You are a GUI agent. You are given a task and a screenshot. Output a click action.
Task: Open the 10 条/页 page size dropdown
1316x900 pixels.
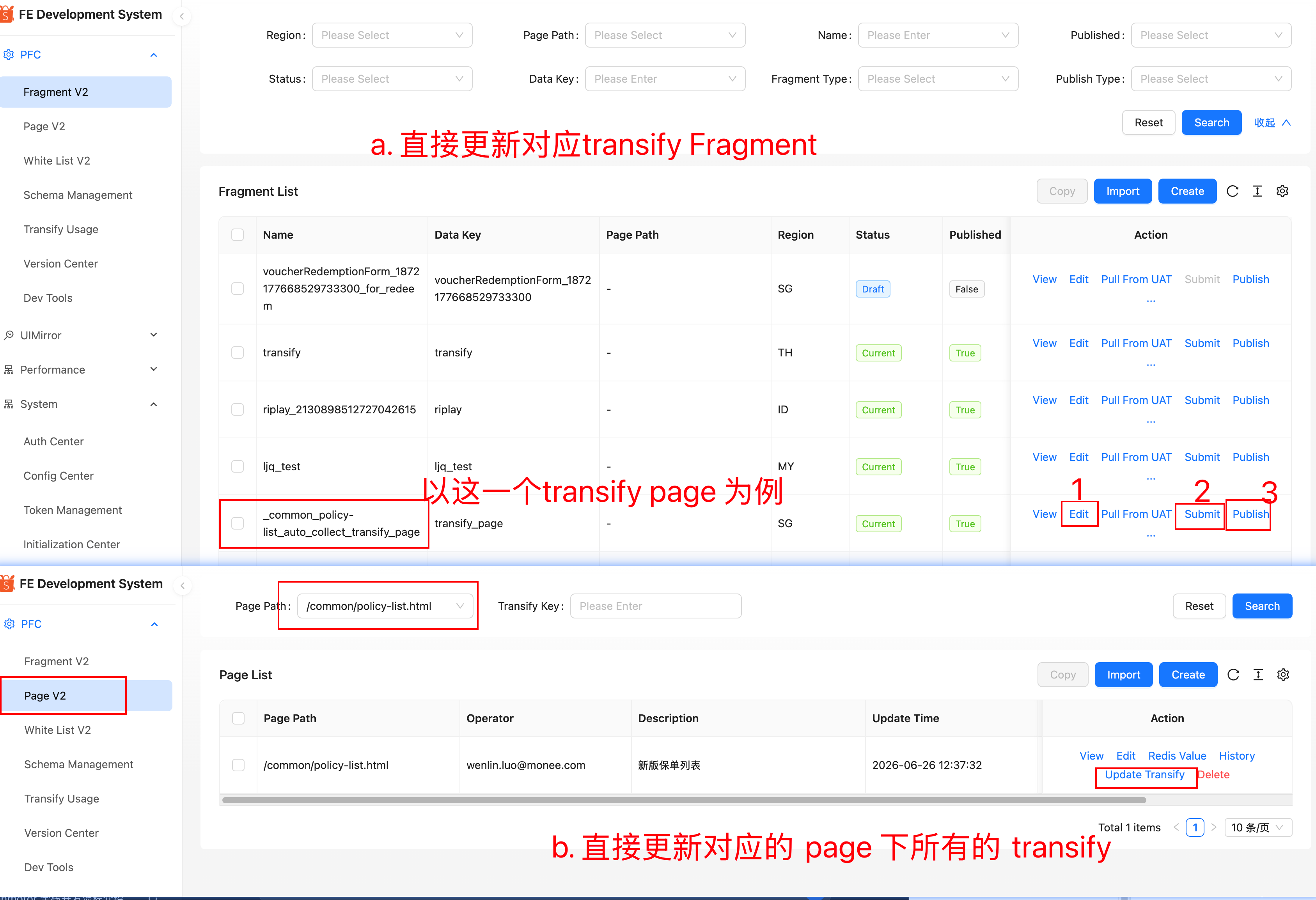pos(1258,827)
